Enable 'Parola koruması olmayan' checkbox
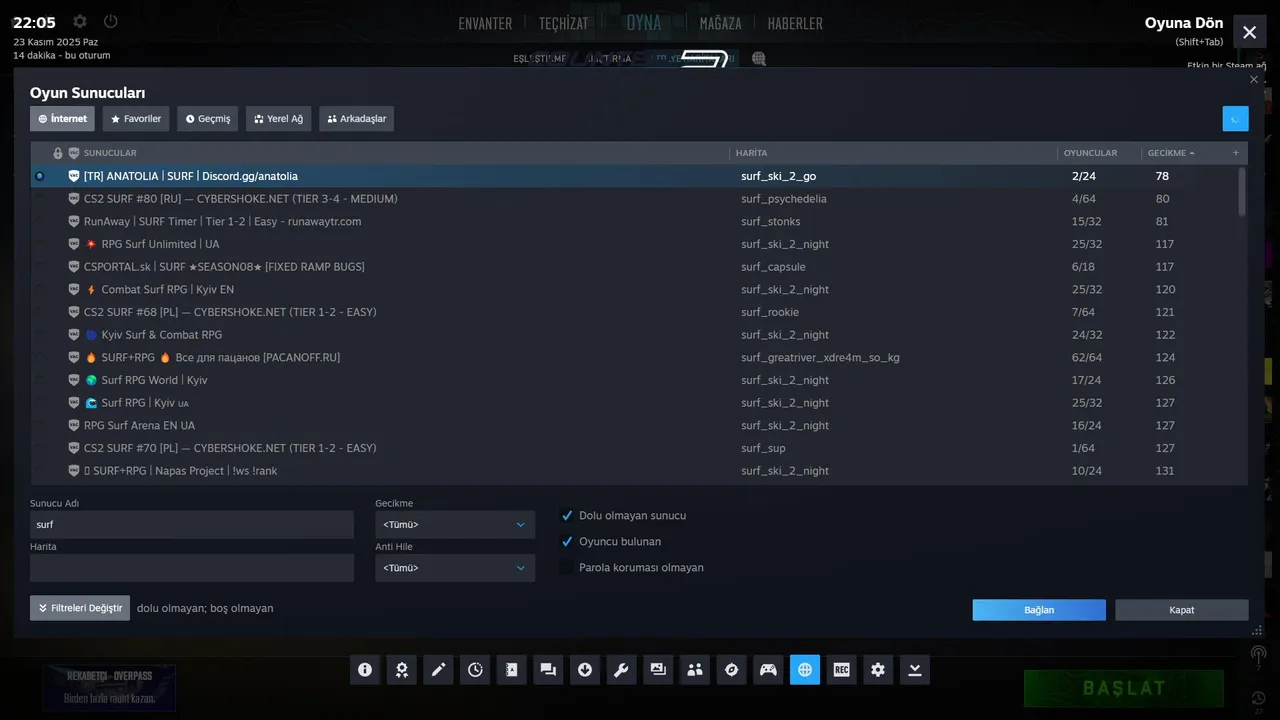The image size is (1280, 720). coord(567,568)
